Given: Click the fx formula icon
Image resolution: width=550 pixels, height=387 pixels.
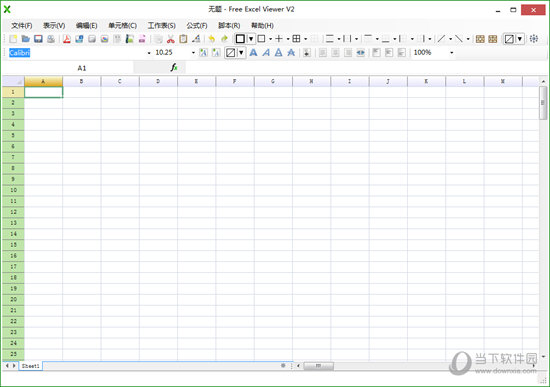Looking at the screenshot, I should pos(174,67).
